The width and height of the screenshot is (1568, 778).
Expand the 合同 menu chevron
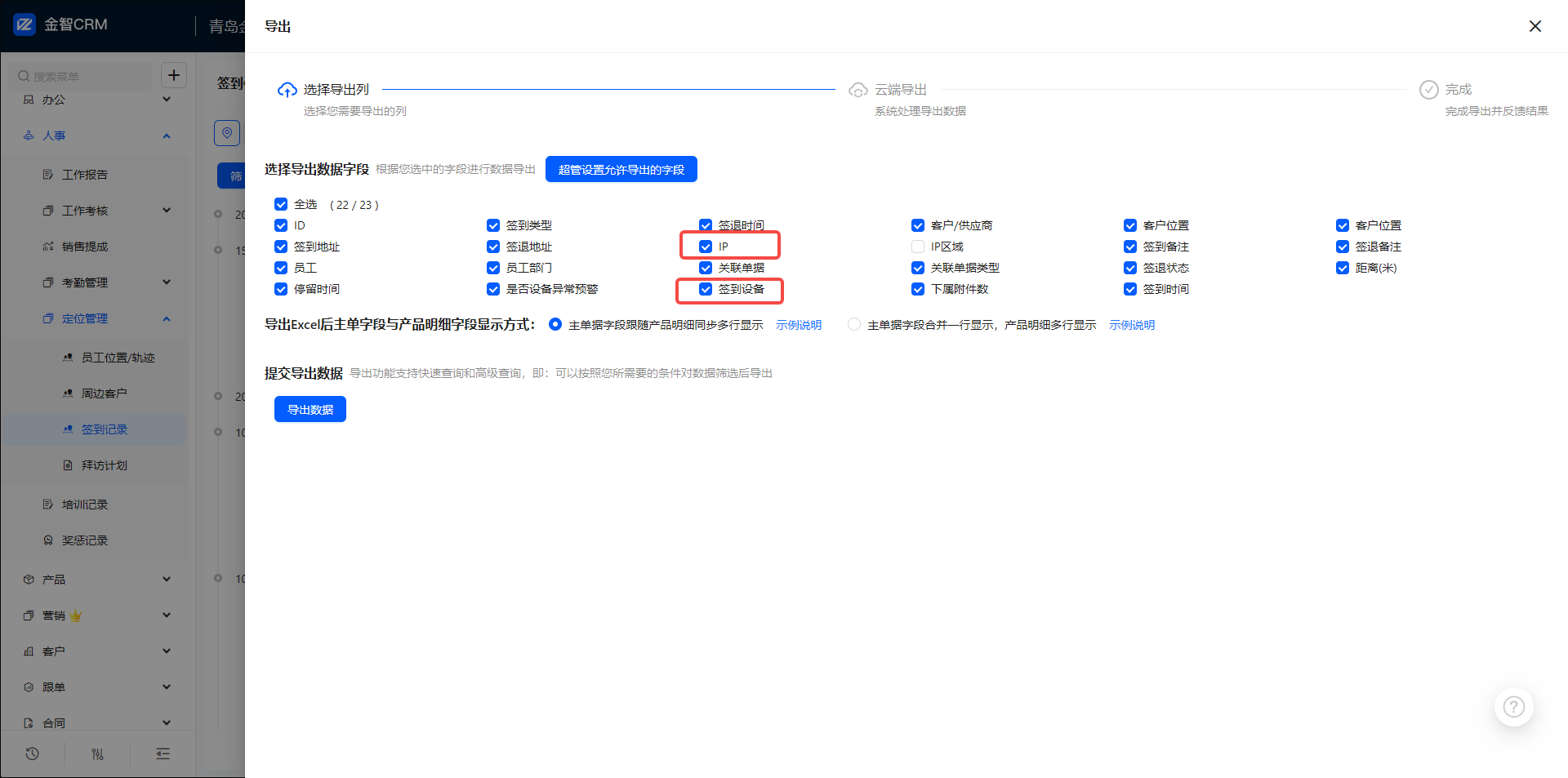tap(167, 723)
